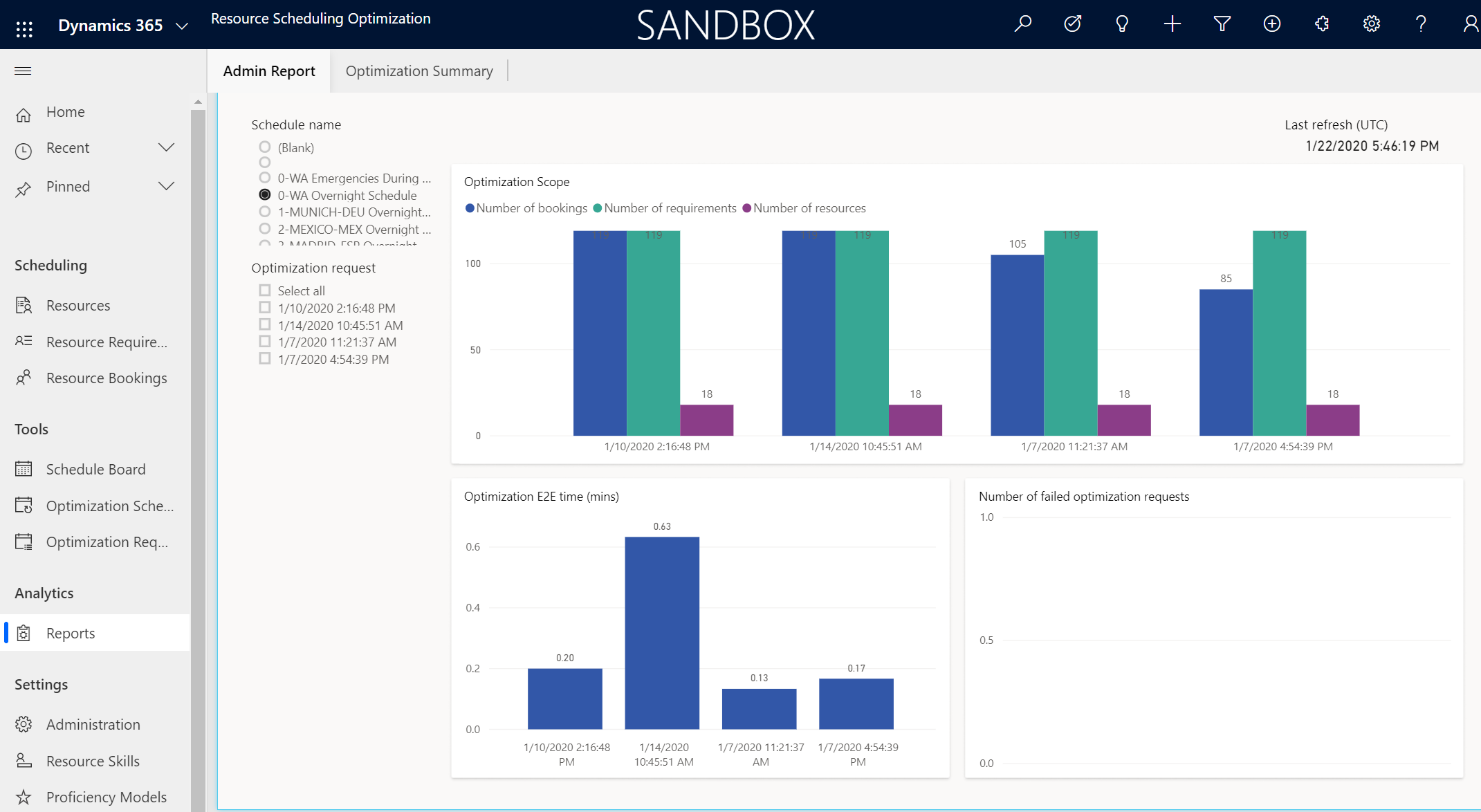
Task: Select the 0-WA Overnight Schedule radio button
Action: click(x=264, y=195)
